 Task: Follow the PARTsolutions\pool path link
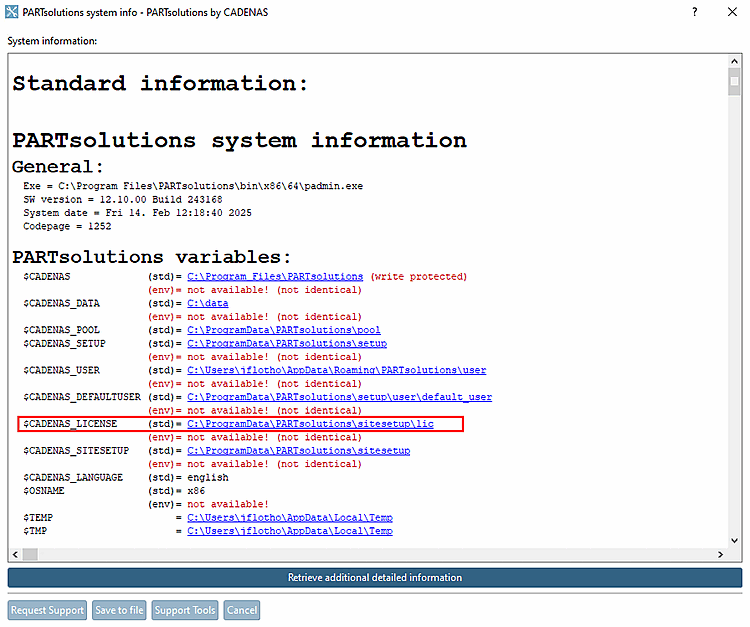284,330
